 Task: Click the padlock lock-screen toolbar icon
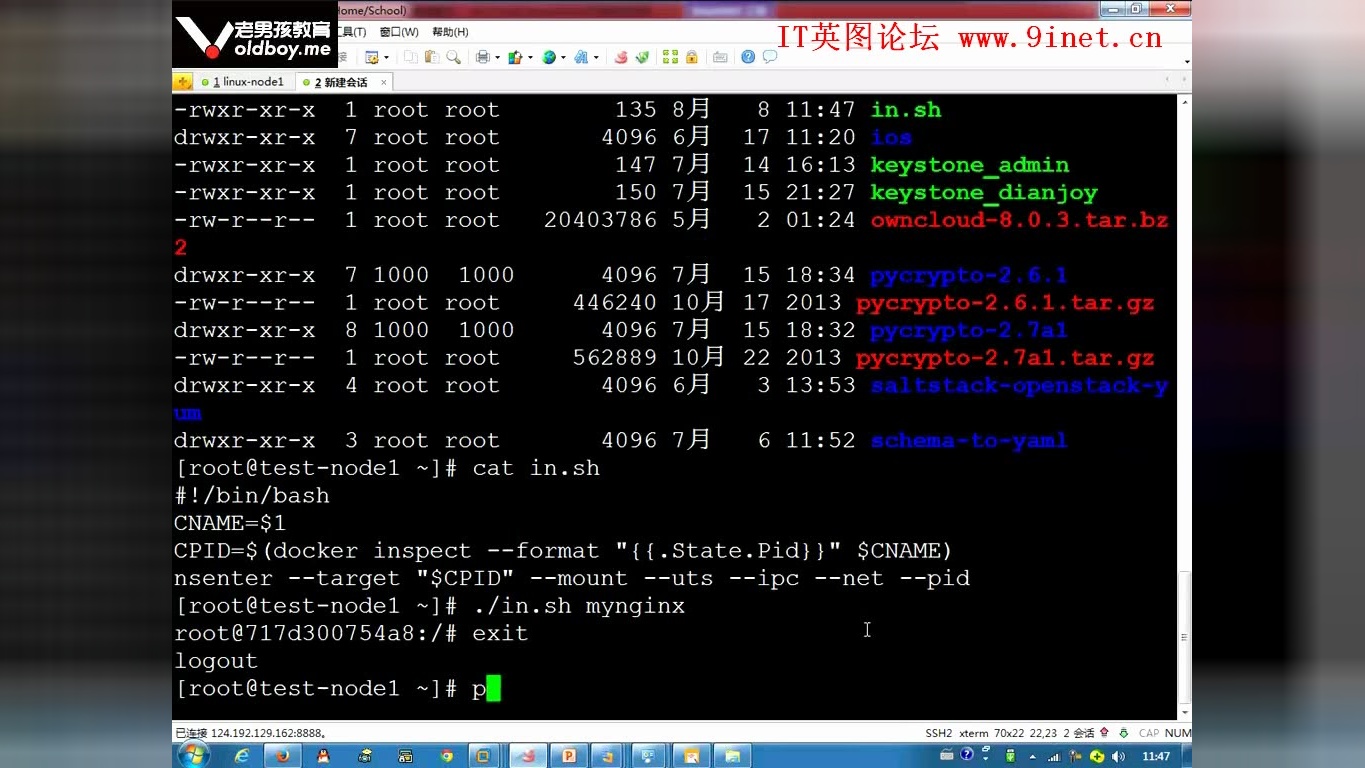[x=691, y=57]
